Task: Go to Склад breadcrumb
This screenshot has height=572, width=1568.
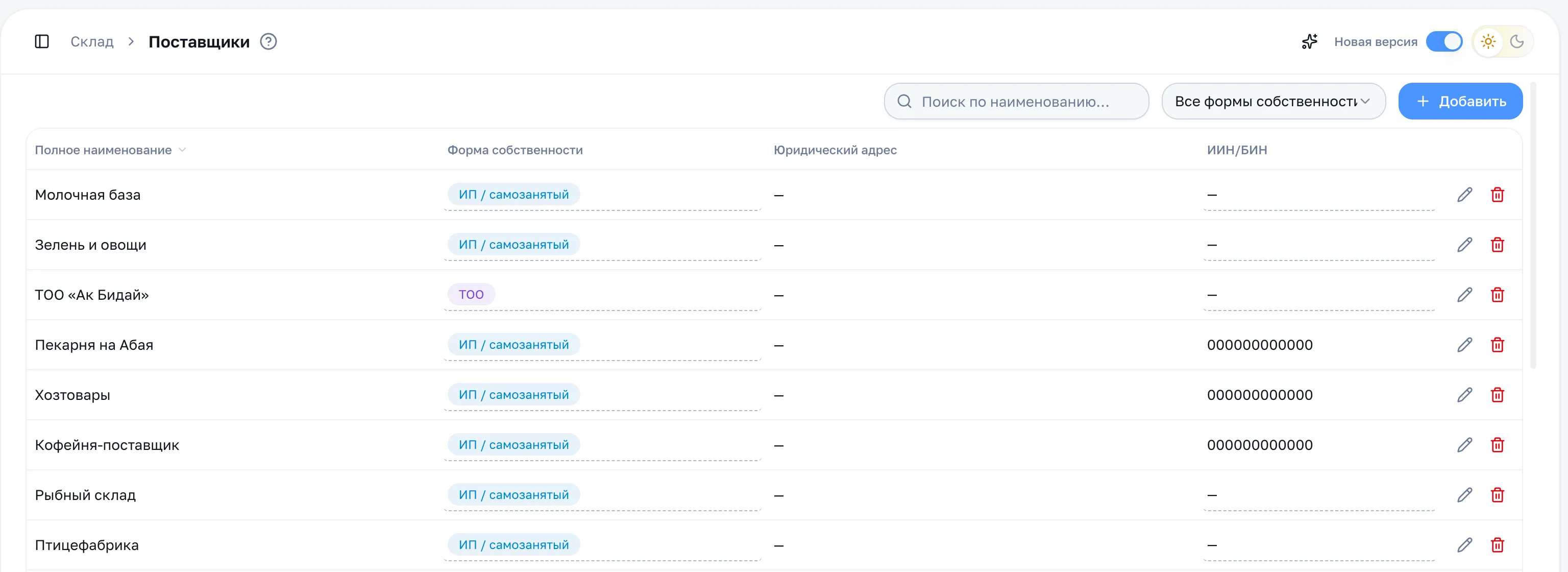Action: tap(92, 41)
